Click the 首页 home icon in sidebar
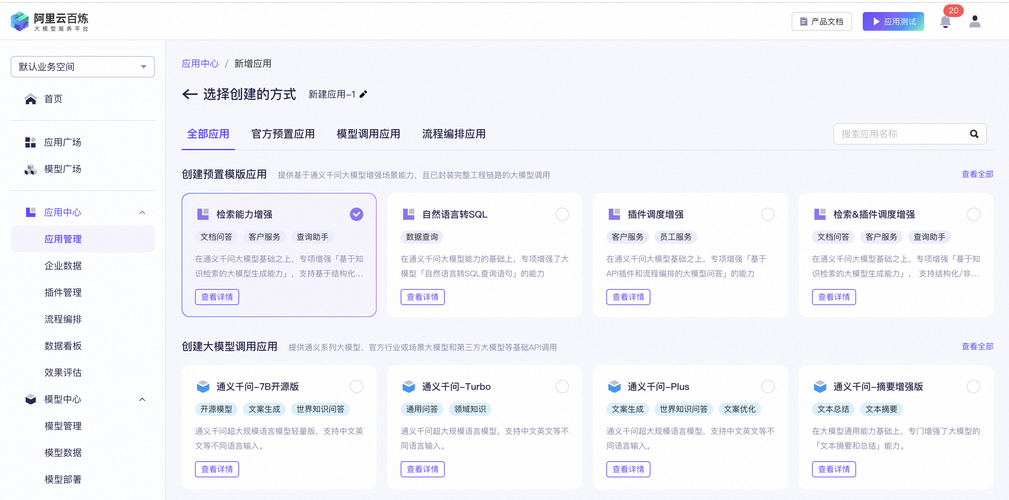 (x=30, y=99)
